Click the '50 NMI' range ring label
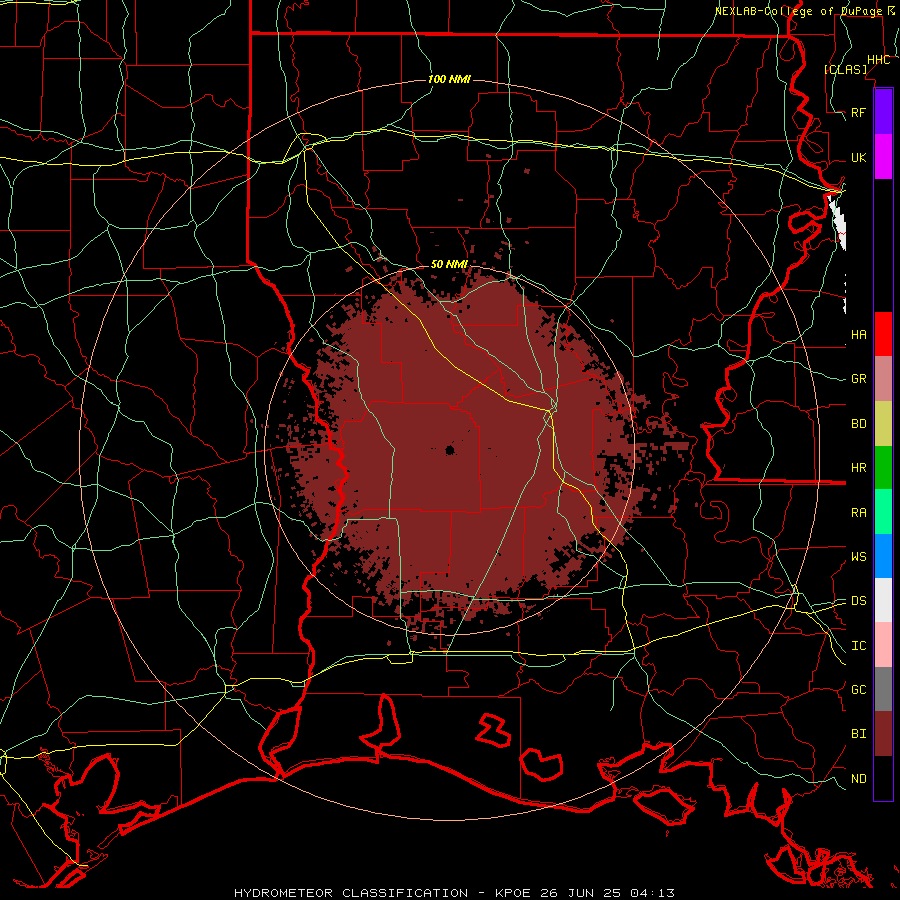This screenshot has width=900, height=900. click(449, 264)
